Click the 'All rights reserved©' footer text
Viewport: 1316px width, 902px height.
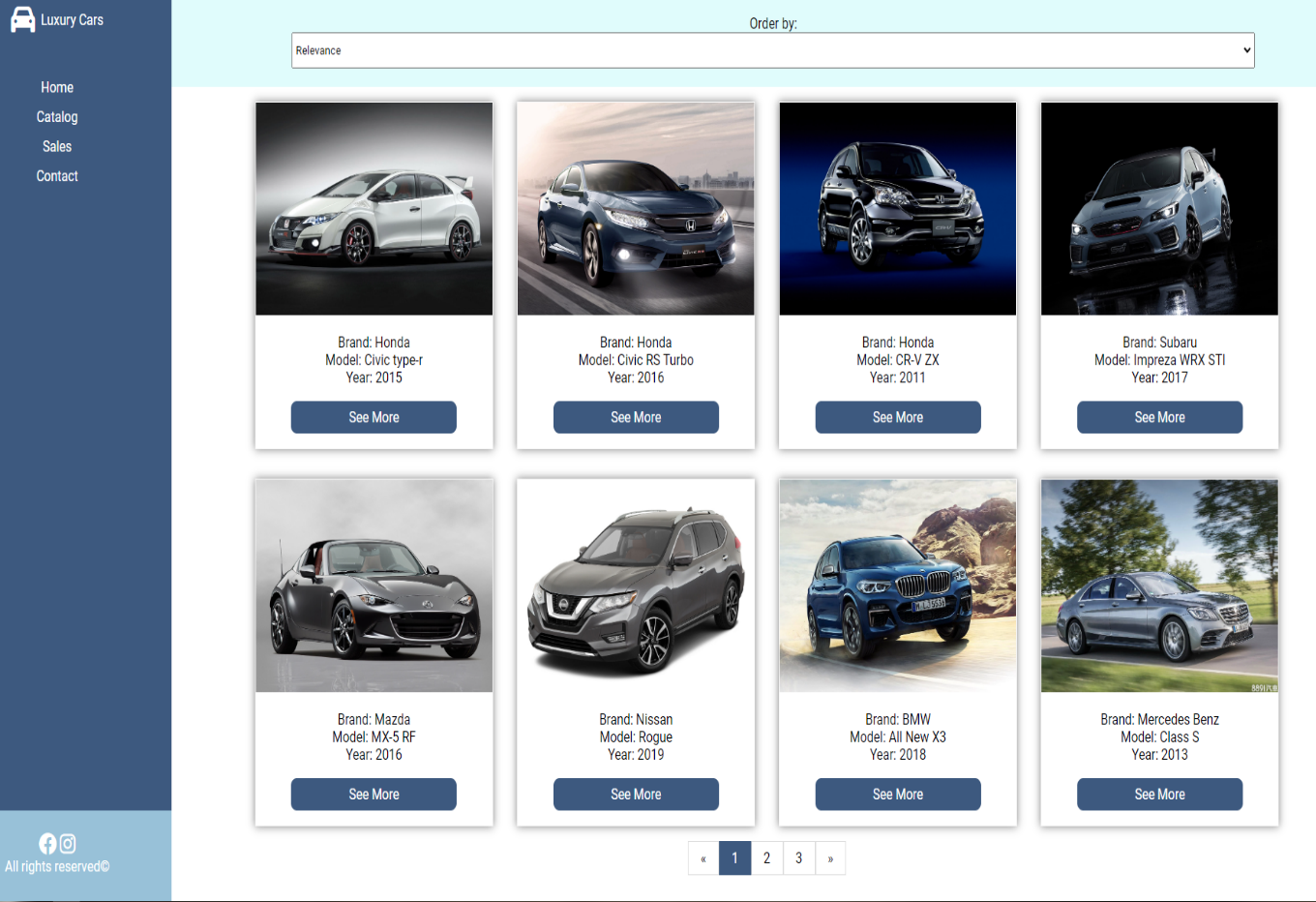click(x=57, y=866)
